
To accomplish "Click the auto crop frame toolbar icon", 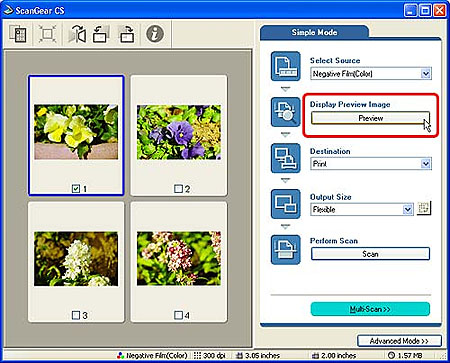I will click(x=47, y=34).
